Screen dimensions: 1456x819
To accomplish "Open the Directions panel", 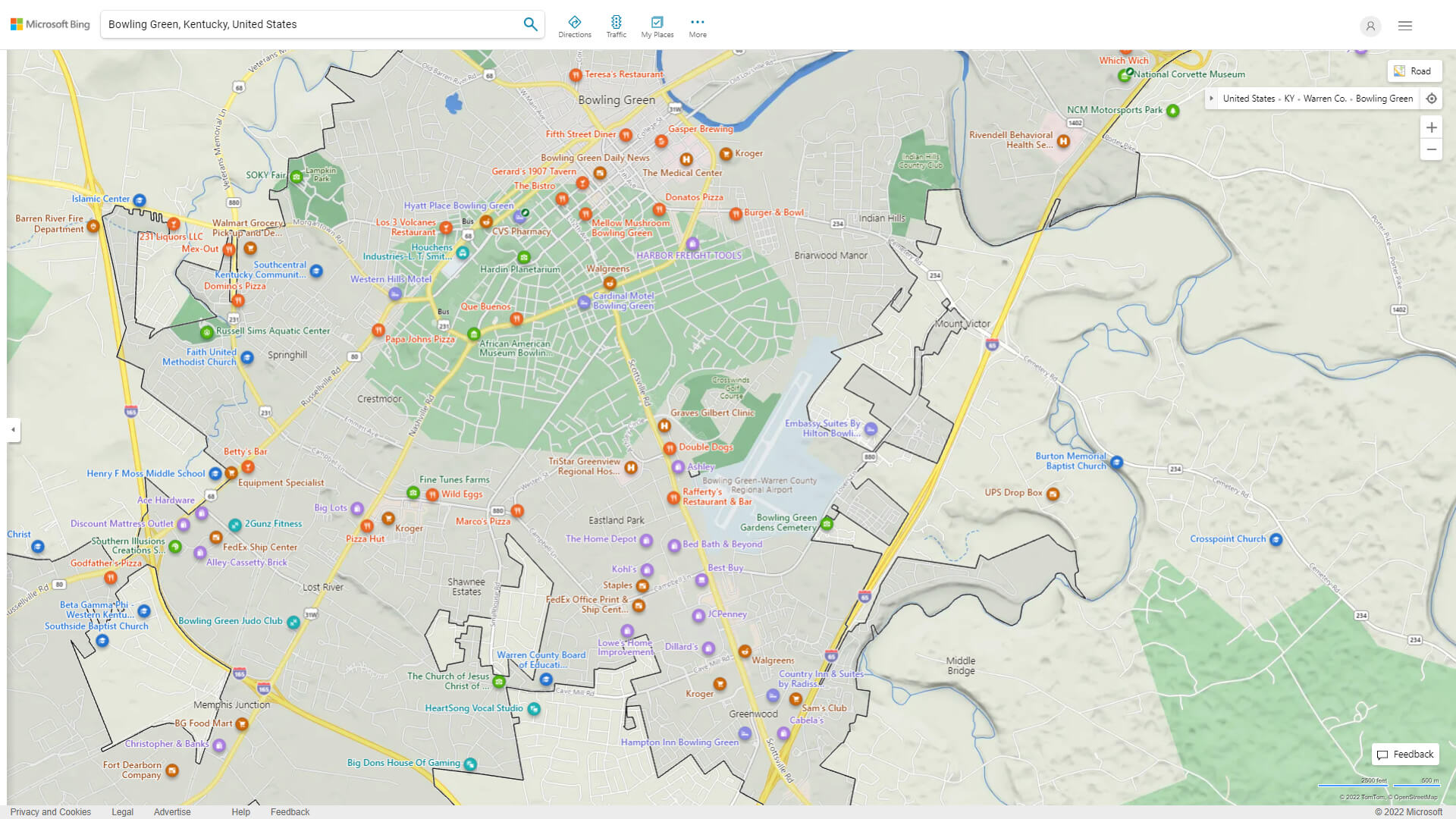I will click(x=575, y=25).
